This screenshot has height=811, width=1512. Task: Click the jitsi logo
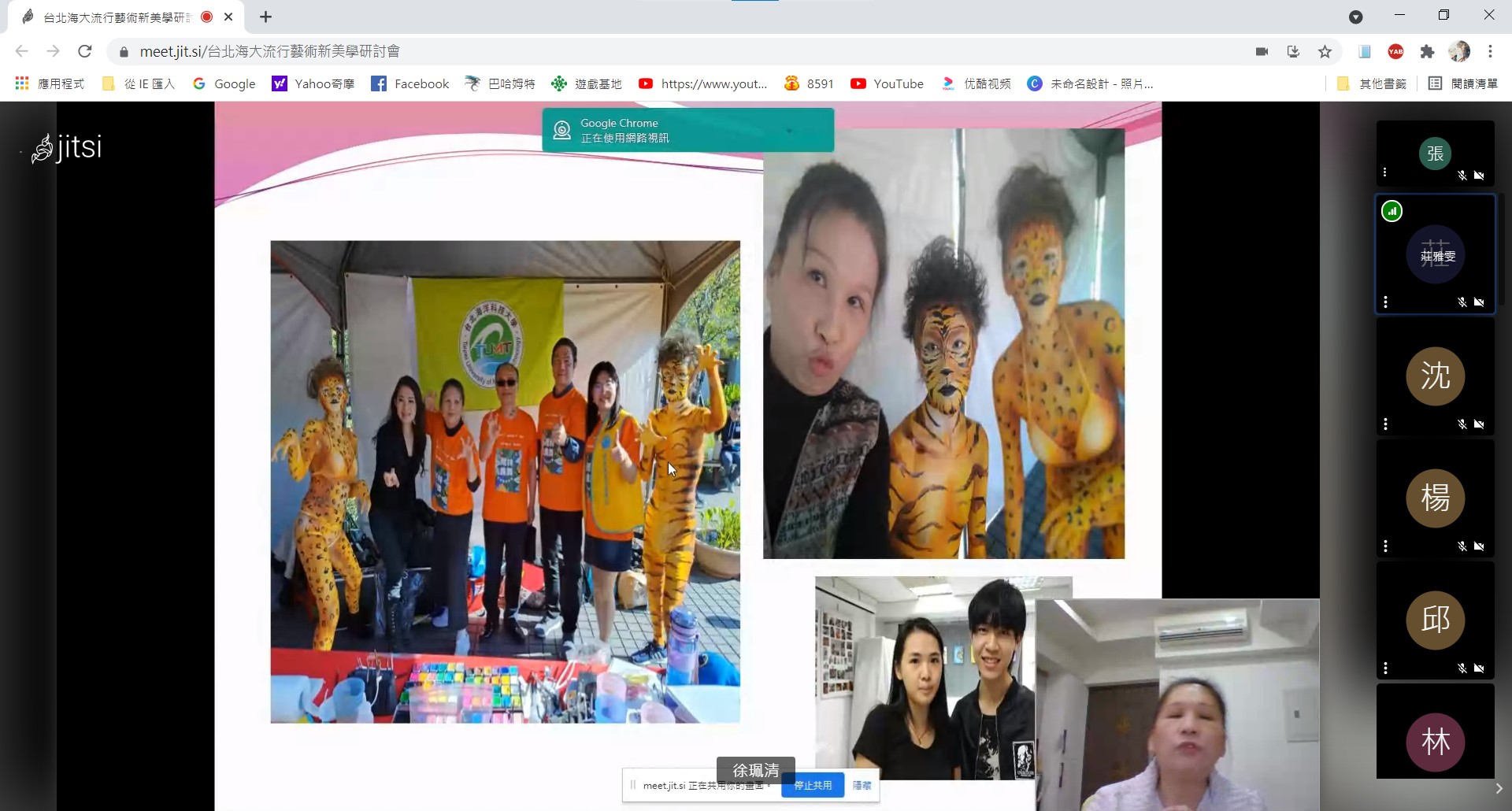[x=67, y=147]
